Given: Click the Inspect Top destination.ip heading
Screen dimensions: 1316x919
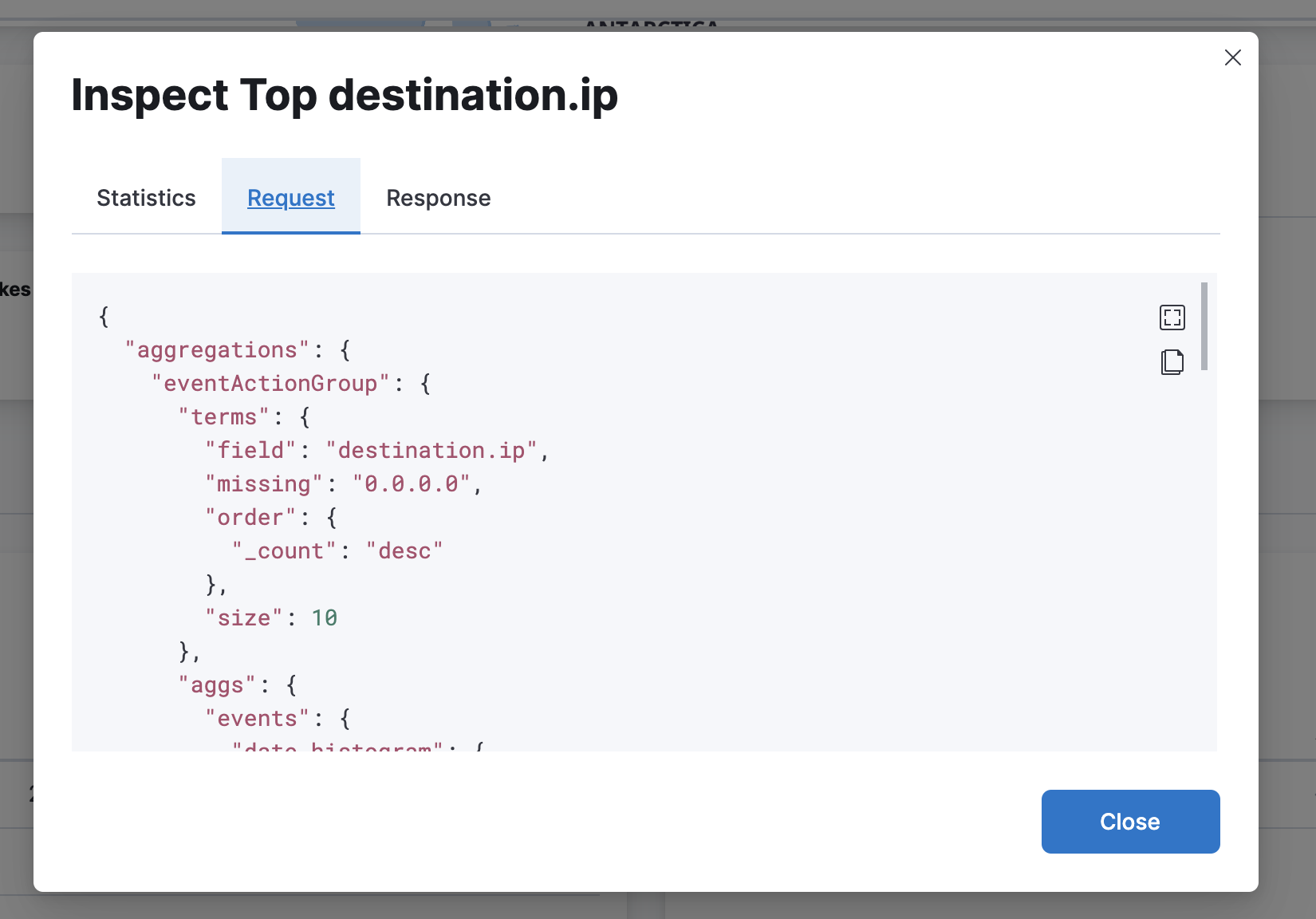Looking at the screenshot, I should 345,95.
